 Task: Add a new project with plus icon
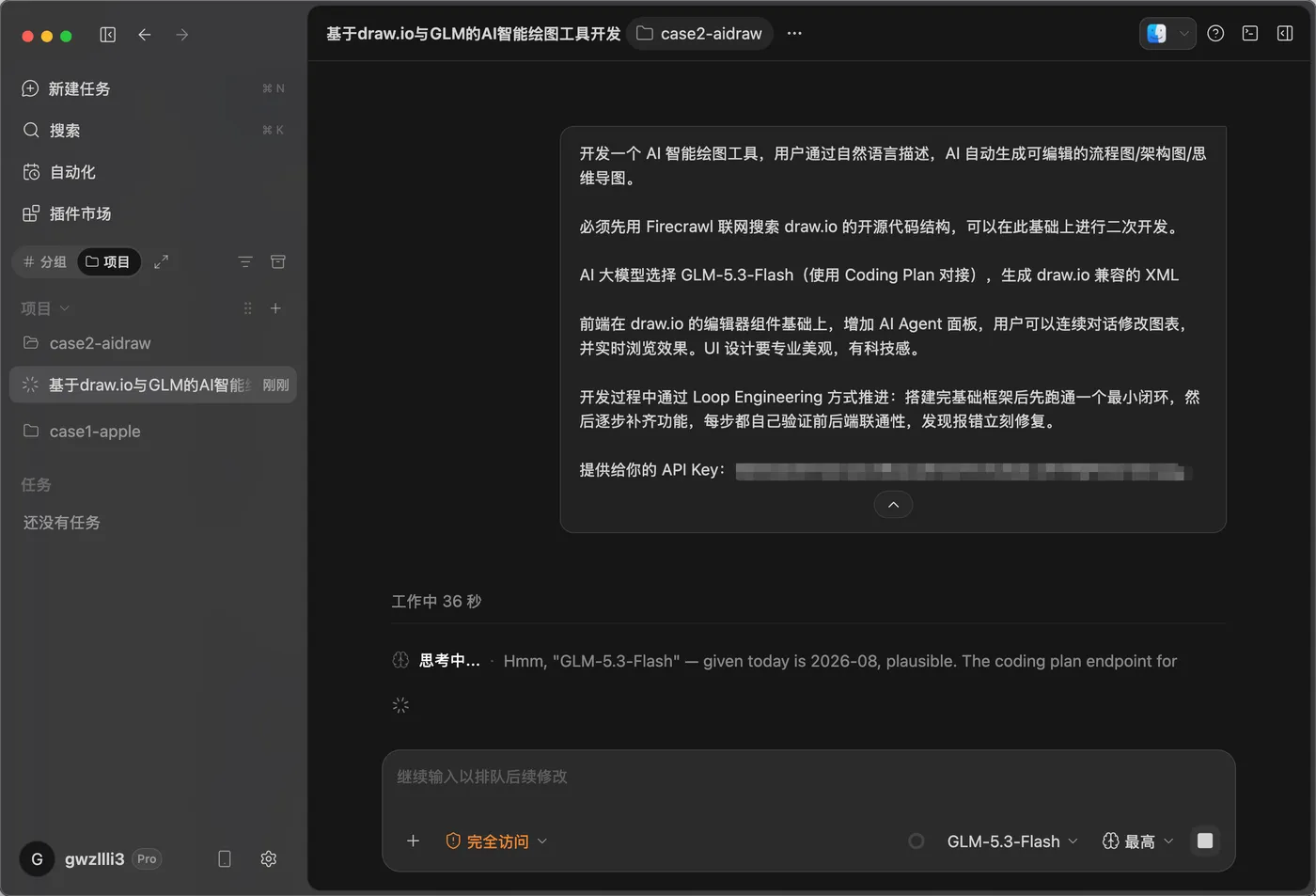coord(275,308)
